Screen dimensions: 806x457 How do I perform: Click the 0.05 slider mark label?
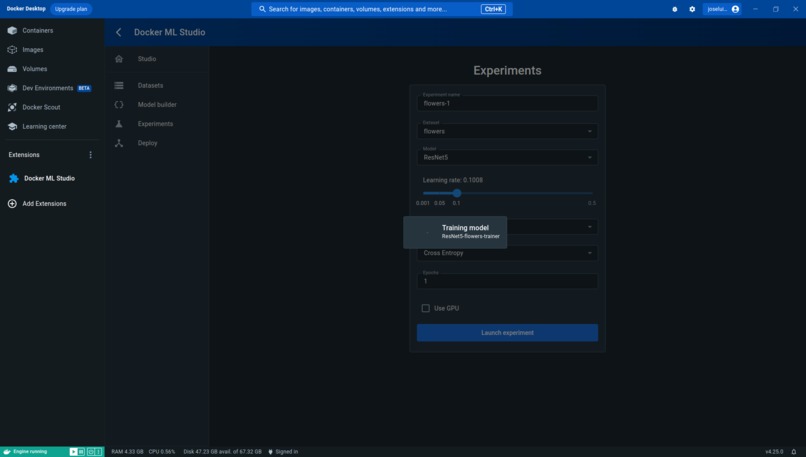tap(439, 203)
